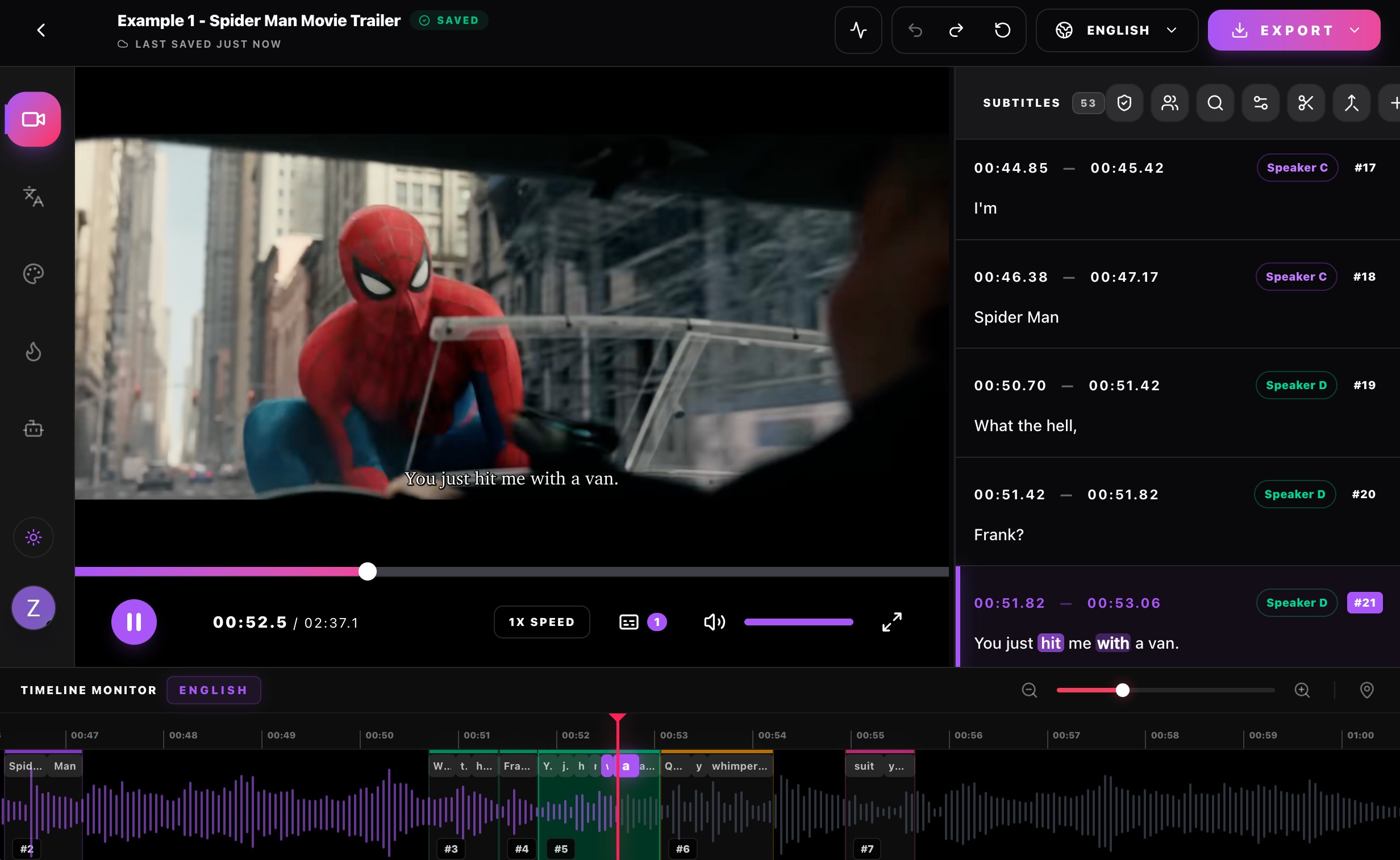Open the styles palette icon in sidebar
Image resolution: width=1400 pixels, height=860 pixels.
pos(33,274)
